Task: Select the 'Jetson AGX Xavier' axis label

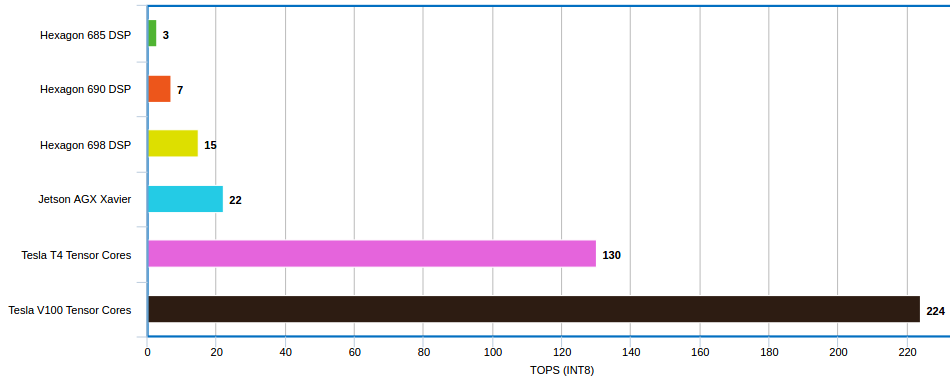Action: pyautogui.click(x=85, y=199)
